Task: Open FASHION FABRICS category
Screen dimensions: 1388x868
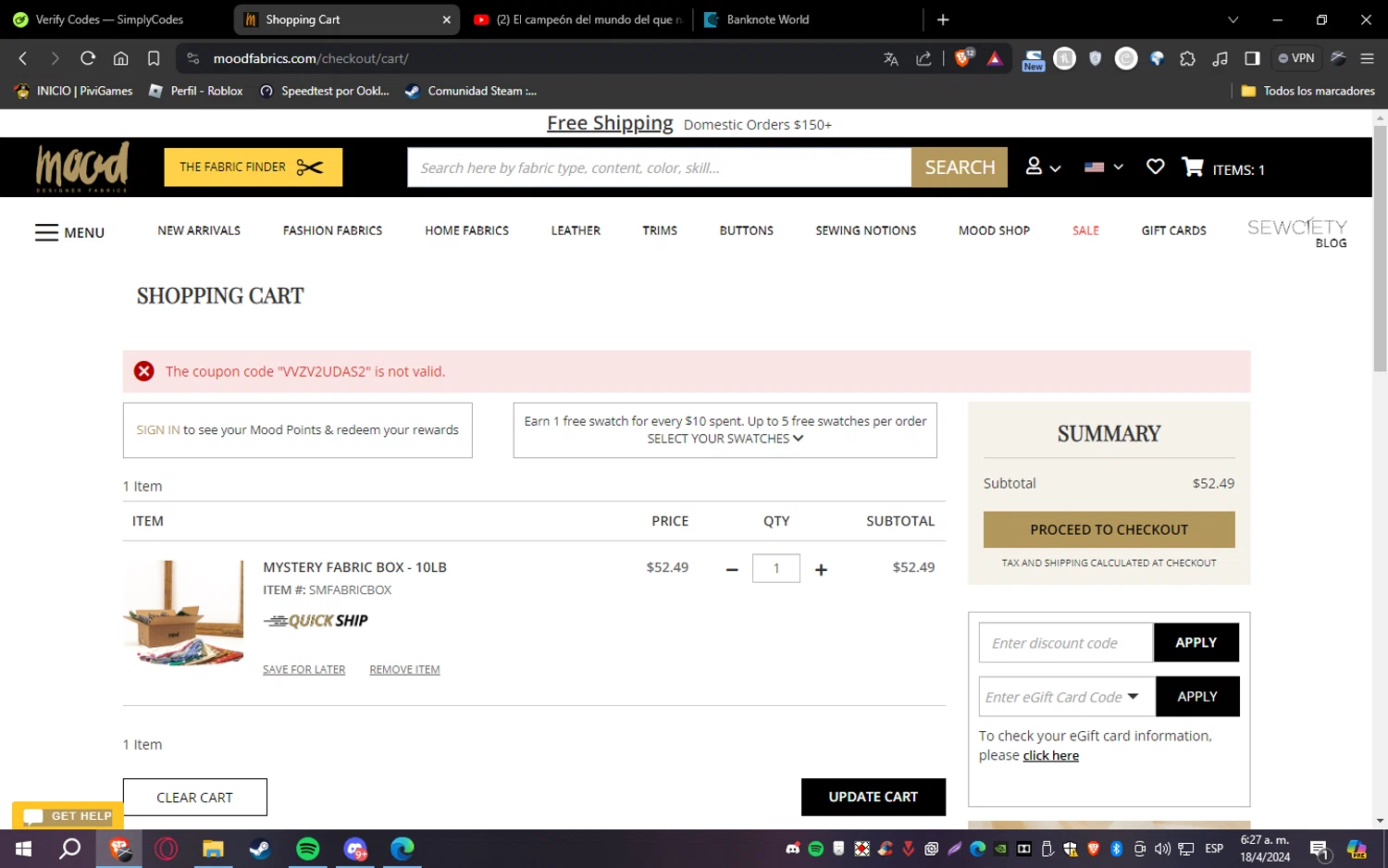Action: pyautogui.click(x=332, y=230)
